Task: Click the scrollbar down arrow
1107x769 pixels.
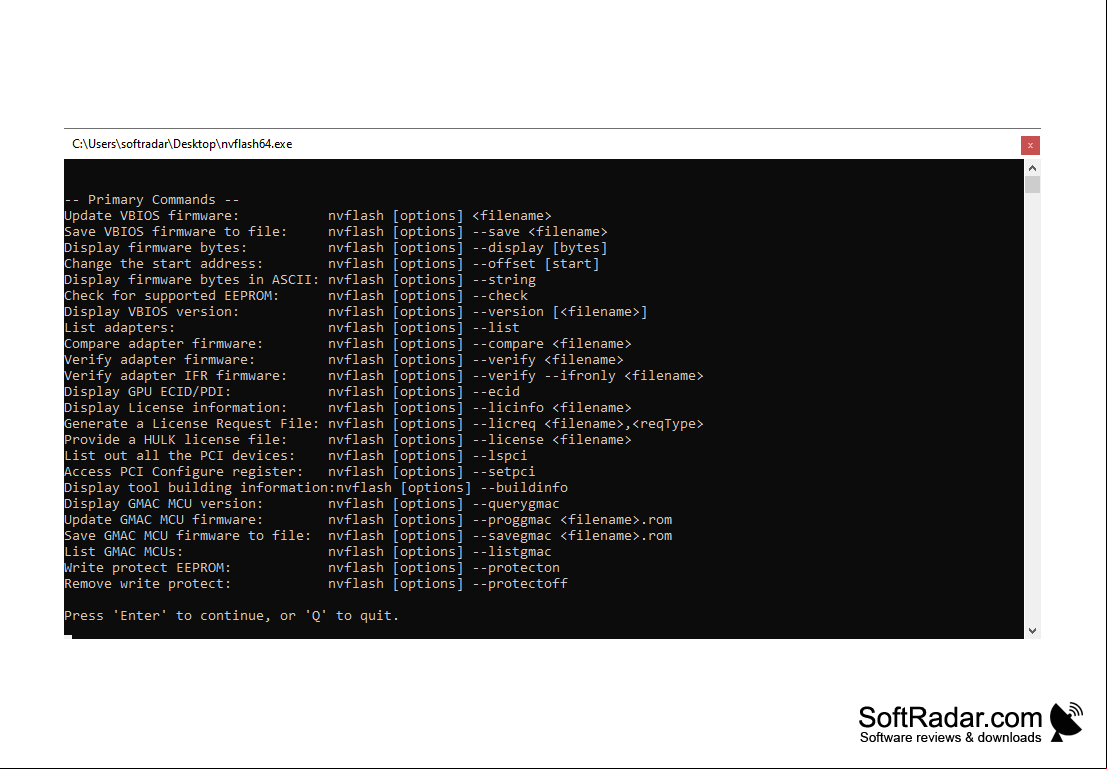Action: coord(1032,631)
